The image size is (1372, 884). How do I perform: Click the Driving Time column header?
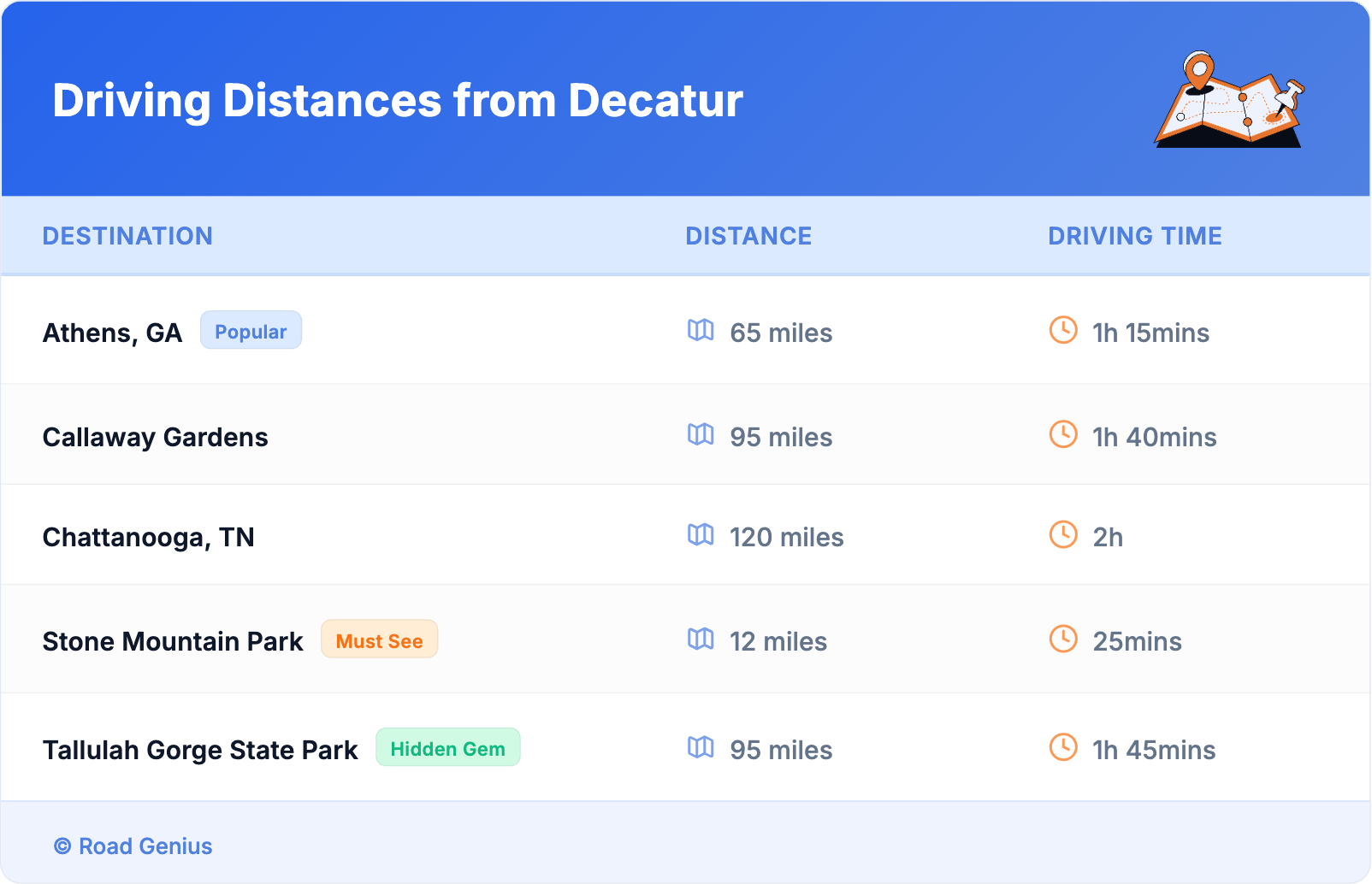click(1134, 236)
